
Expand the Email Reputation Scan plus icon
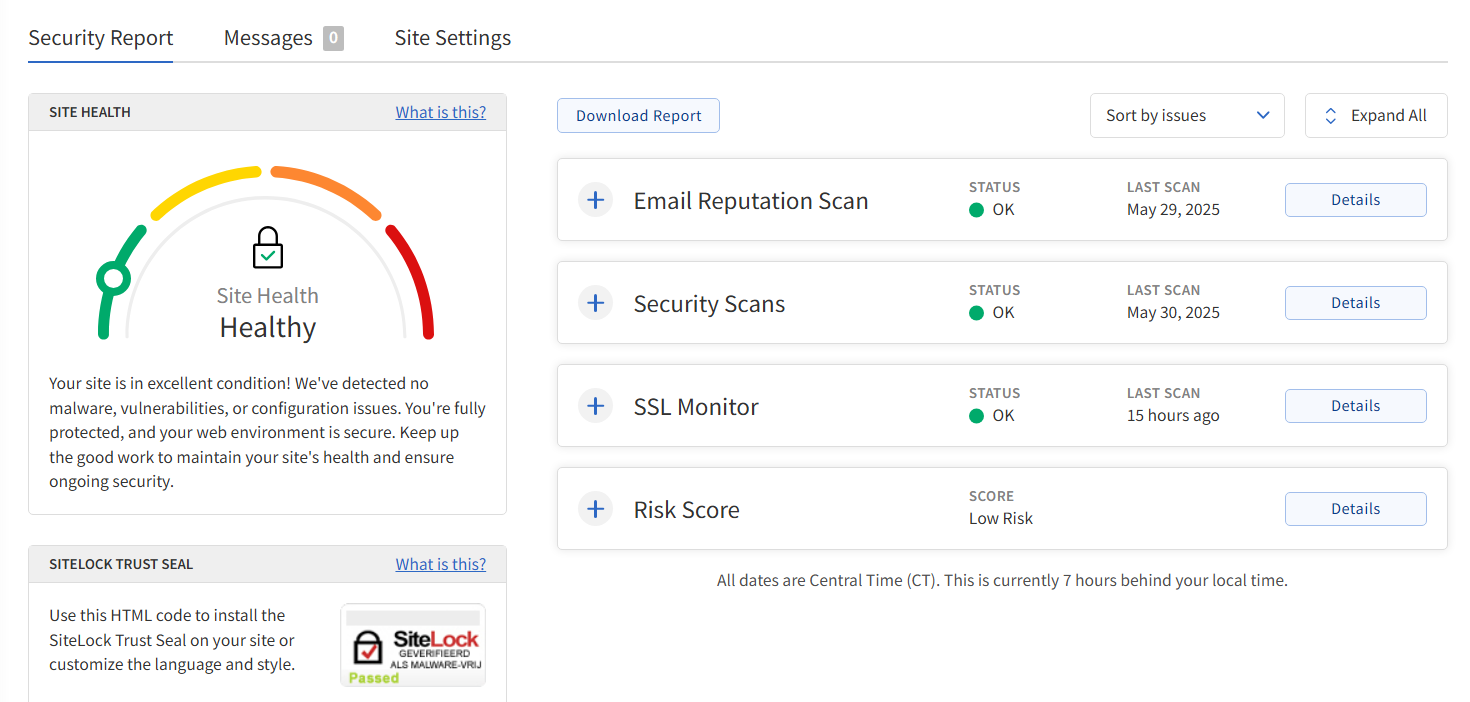click(x=595, y=200)
